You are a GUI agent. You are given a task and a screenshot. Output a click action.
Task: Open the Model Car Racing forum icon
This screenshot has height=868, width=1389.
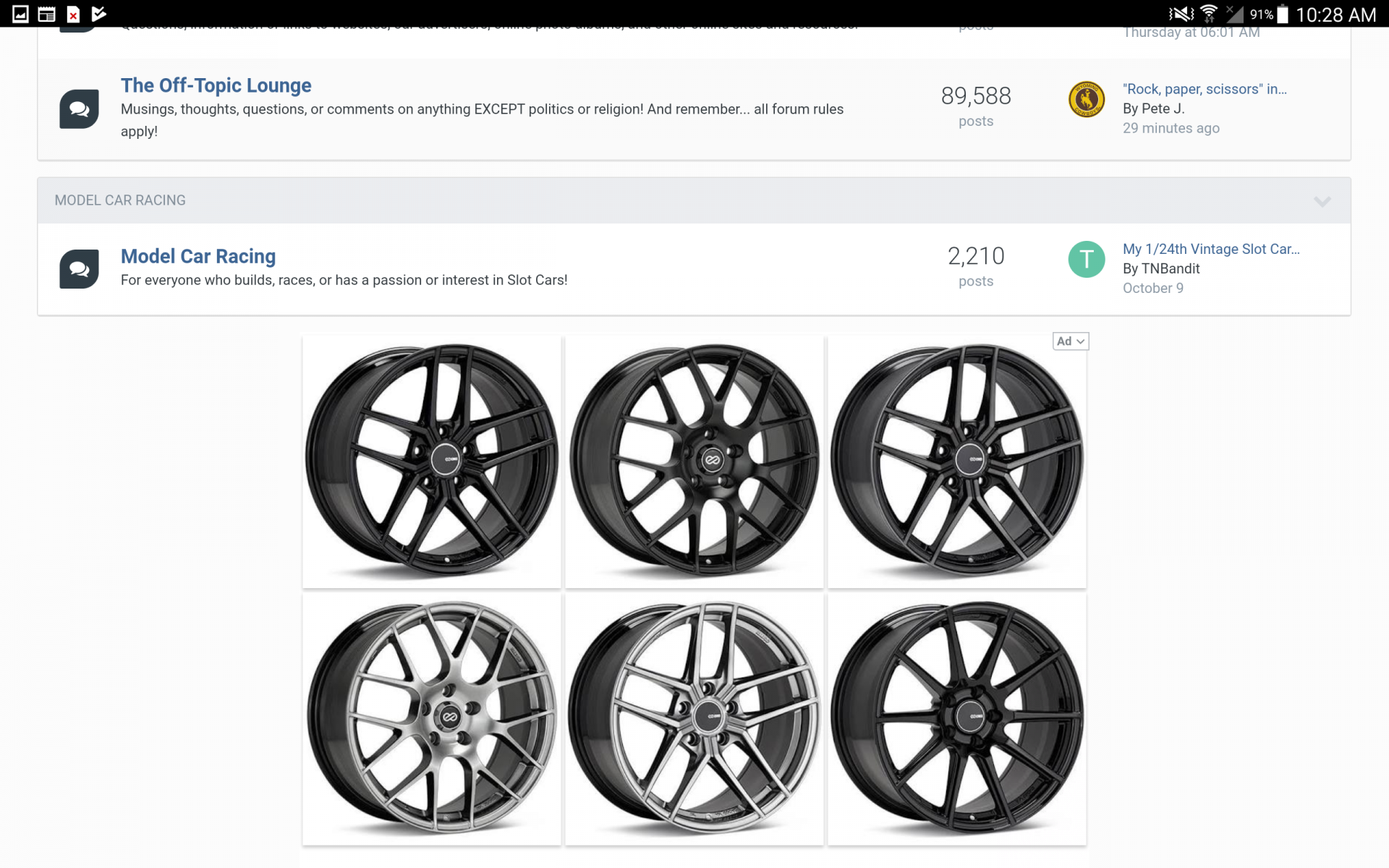point(78,268)
